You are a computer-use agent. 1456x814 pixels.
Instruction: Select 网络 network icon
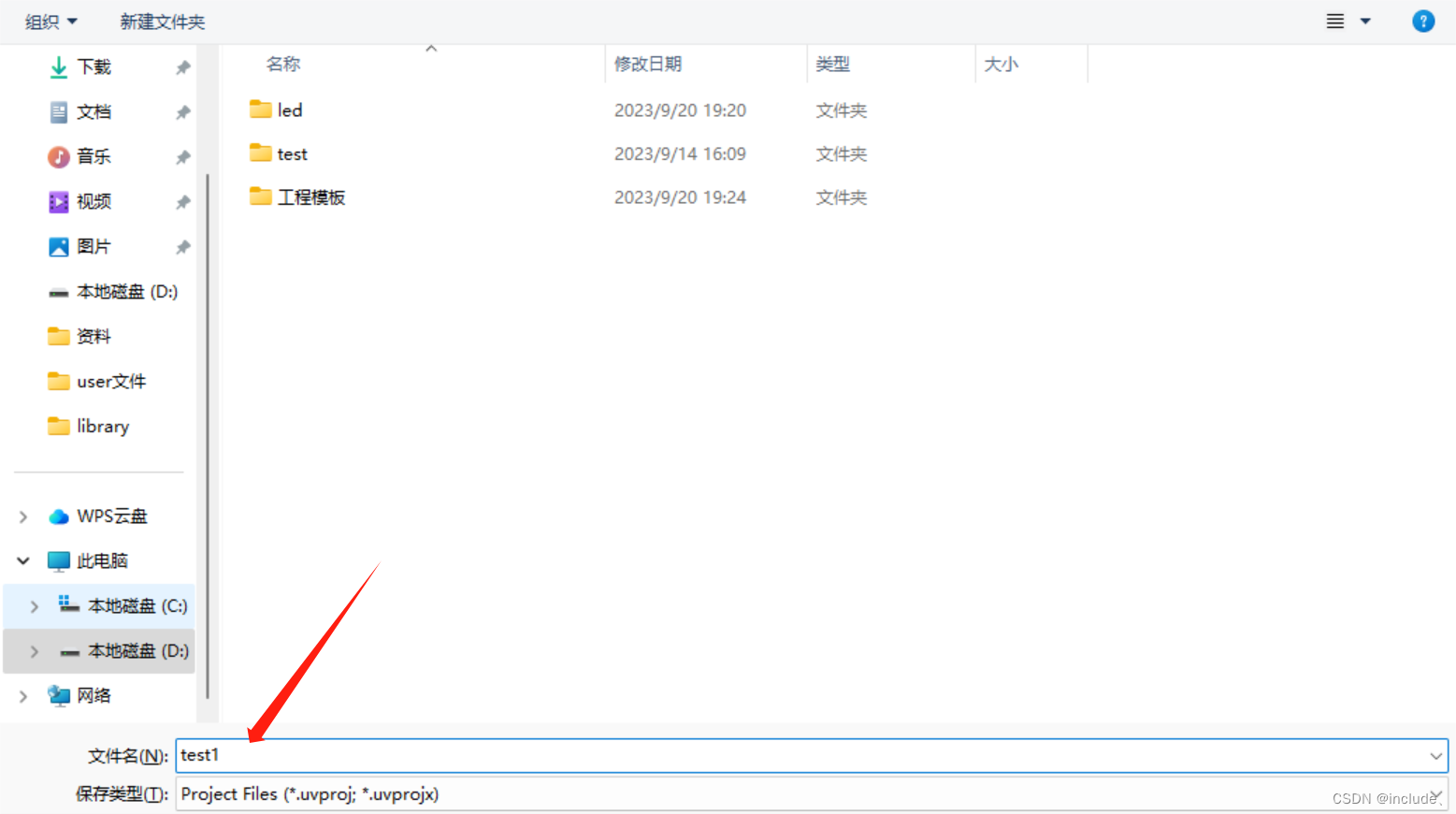pyautogui.click(x=59, y=696)
